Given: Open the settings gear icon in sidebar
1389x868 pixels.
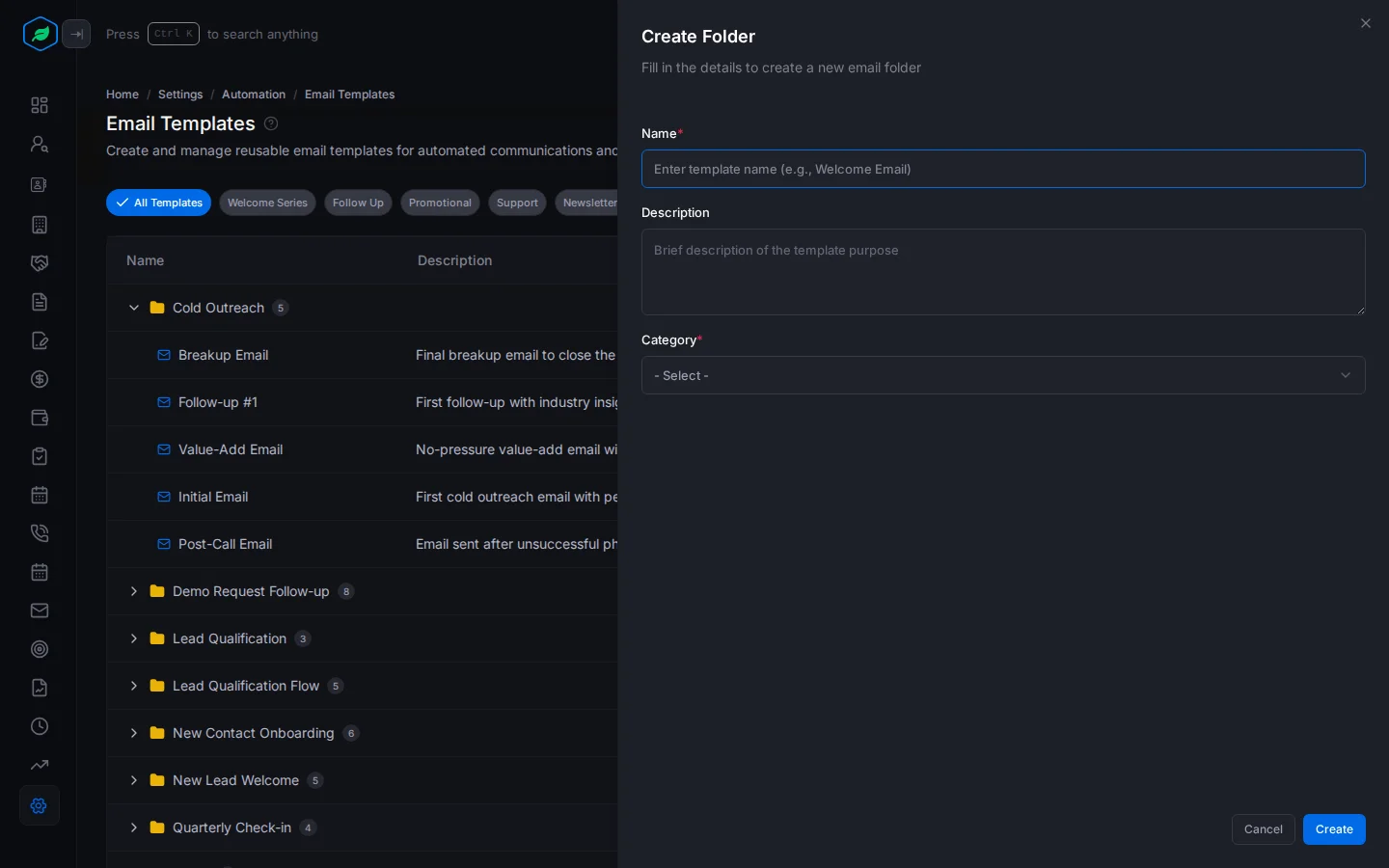Looking at the screenshot, I should click(40, 805).
